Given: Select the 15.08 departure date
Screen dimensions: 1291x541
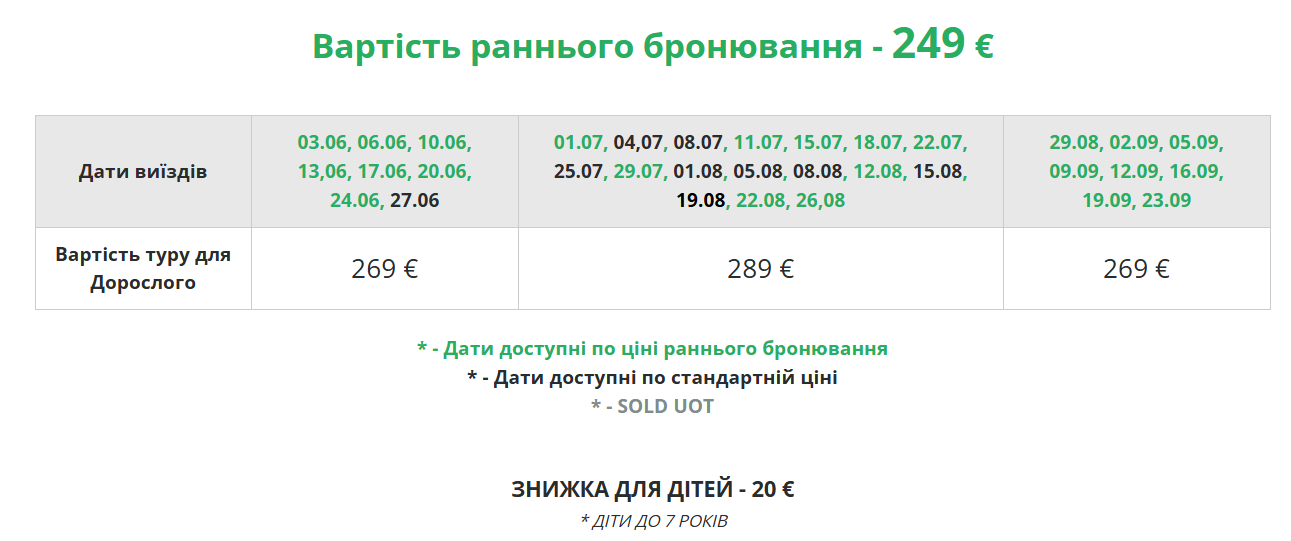Looking at the screenshot, I should (937, 171).
